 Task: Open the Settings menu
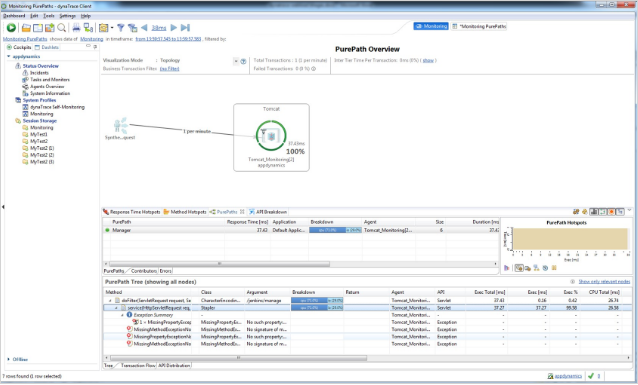click(68, 16)
